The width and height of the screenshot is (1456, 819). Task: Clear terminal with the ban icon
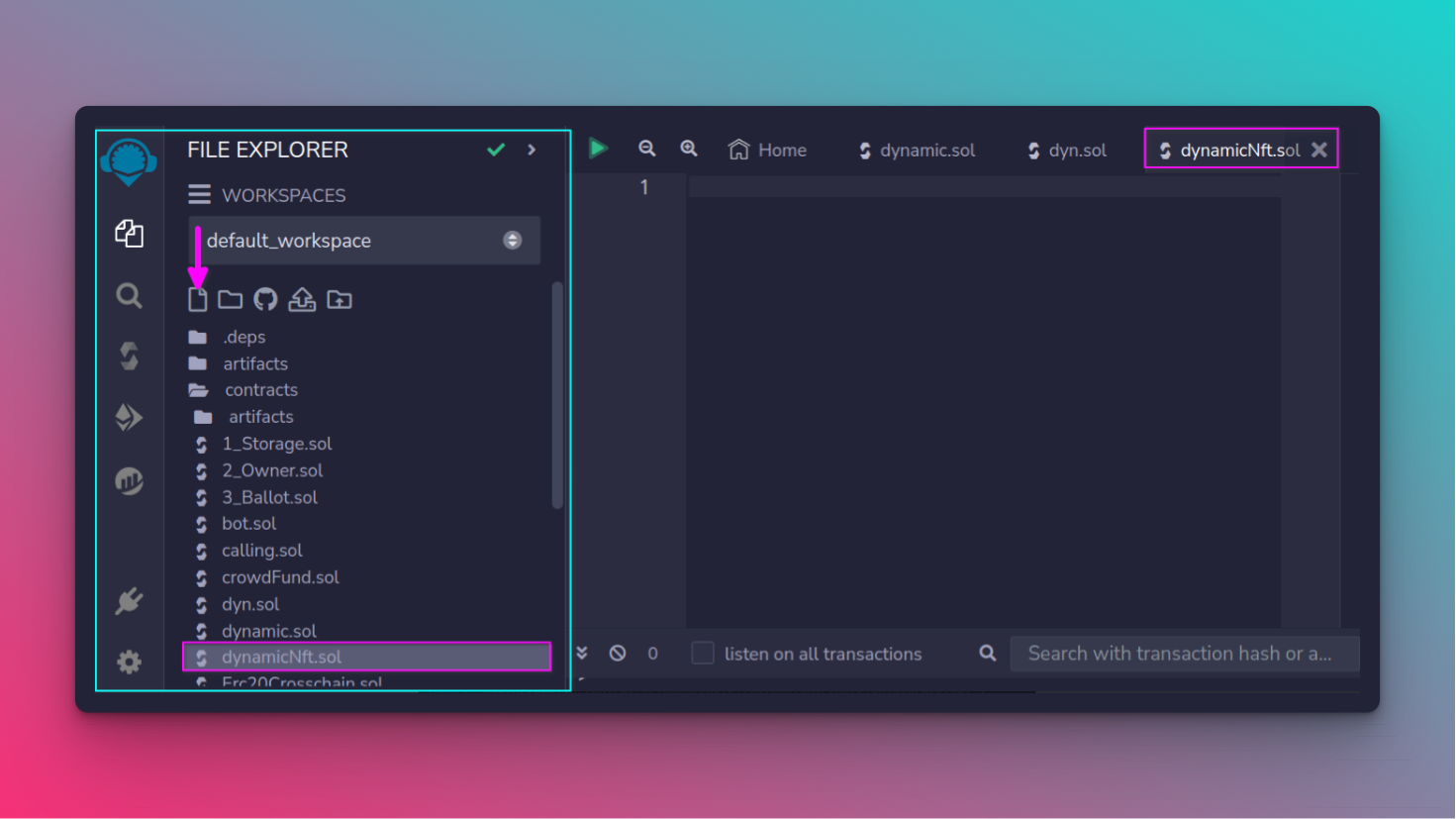[618, 653]
